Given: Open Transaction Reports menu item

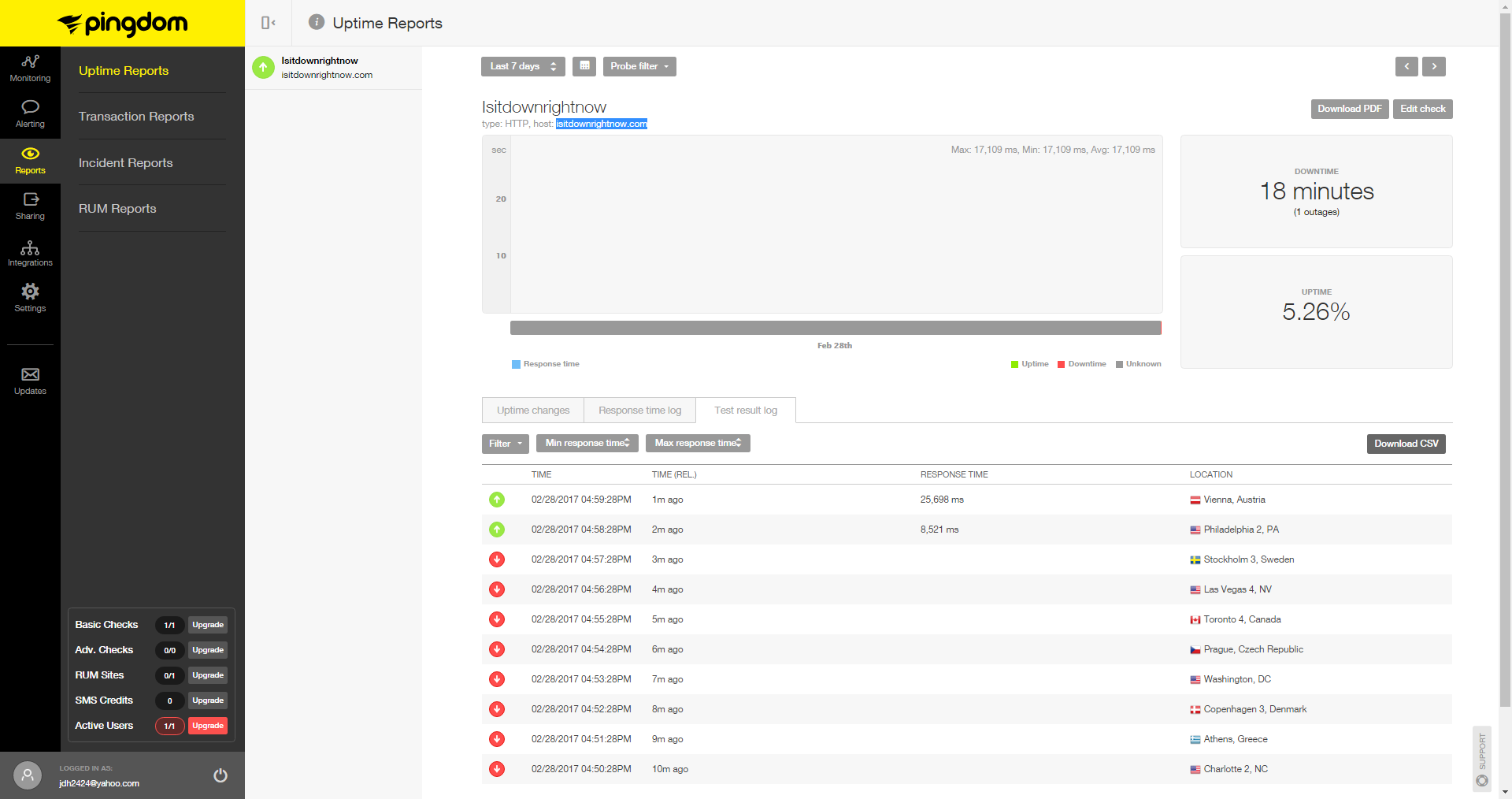Looking at the screenshot, I should tap(136, 117).
